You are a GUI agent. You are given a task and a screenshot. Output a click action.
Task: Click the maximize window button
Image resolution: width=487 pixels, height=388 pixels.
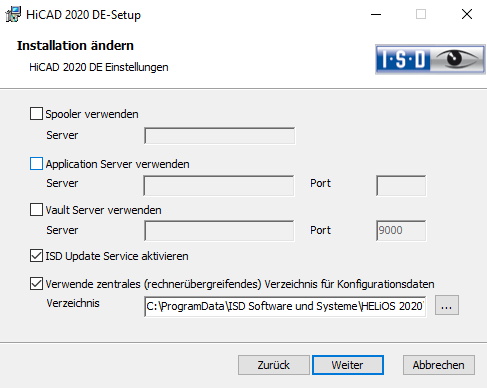(421, 14)
